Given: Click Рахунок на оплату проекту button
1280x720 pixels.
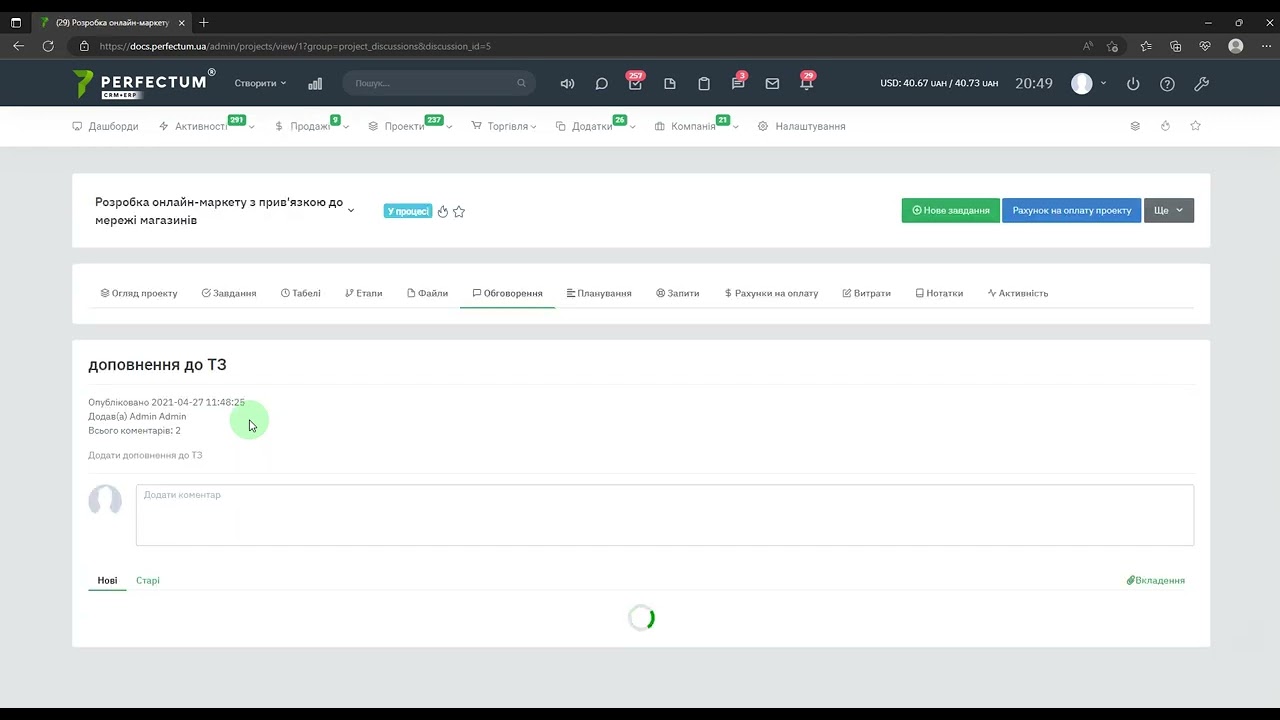Looking at the screenshot, I should pyautogui.click(x=1072, y=210).
